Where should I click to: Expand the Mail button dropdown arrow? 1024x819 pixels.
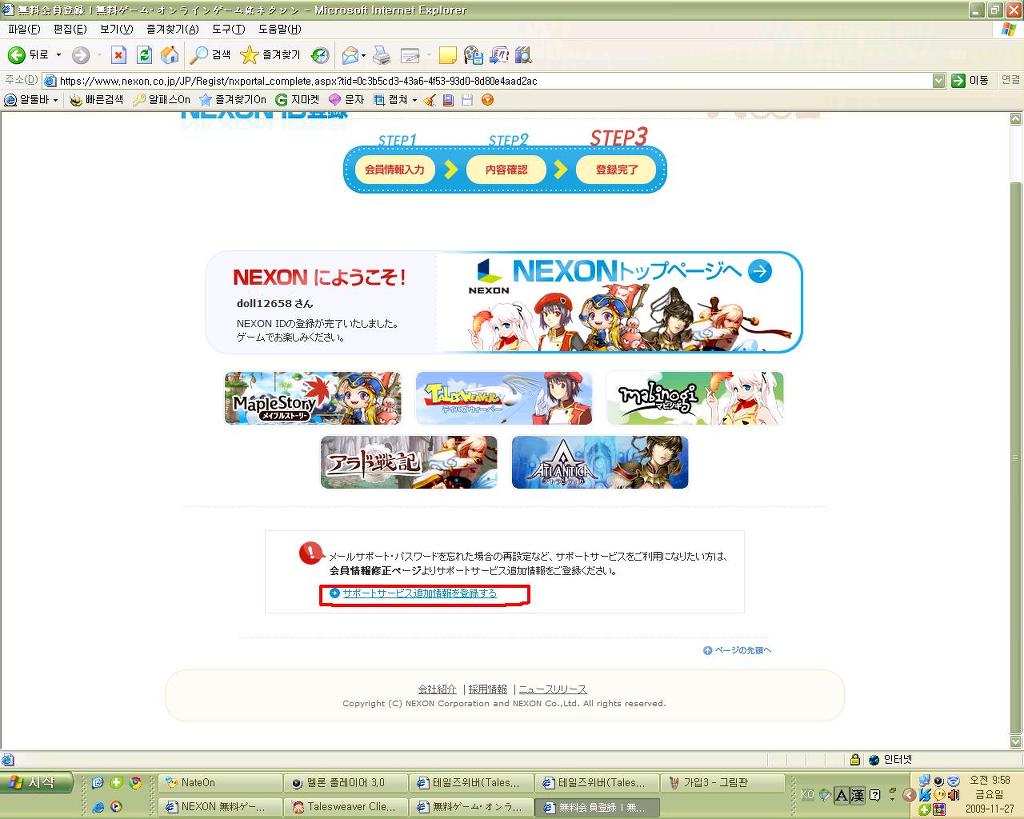pyautogui.click(x=364, y=56)
